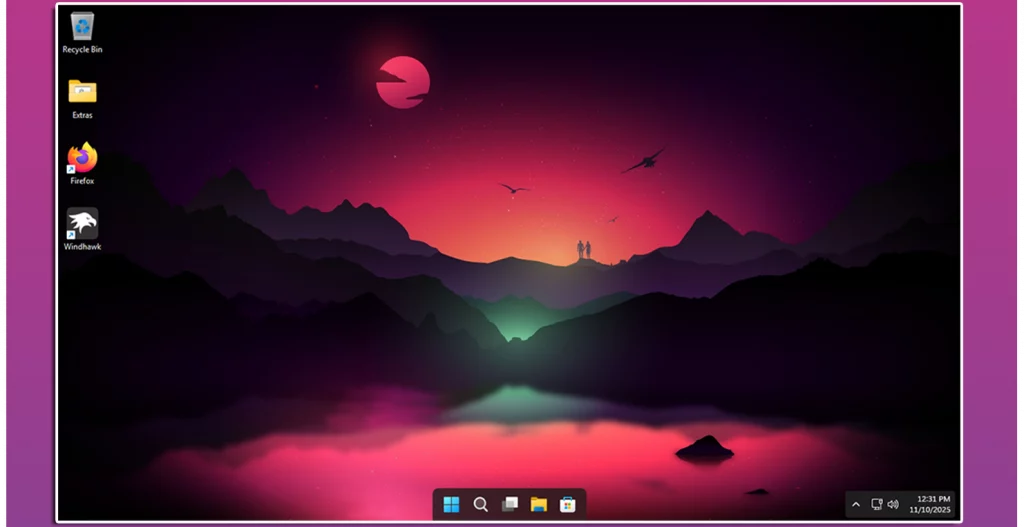Open Task View from the taskbar
Viewport: 1024px width, 527px height.
coord(509,504)
